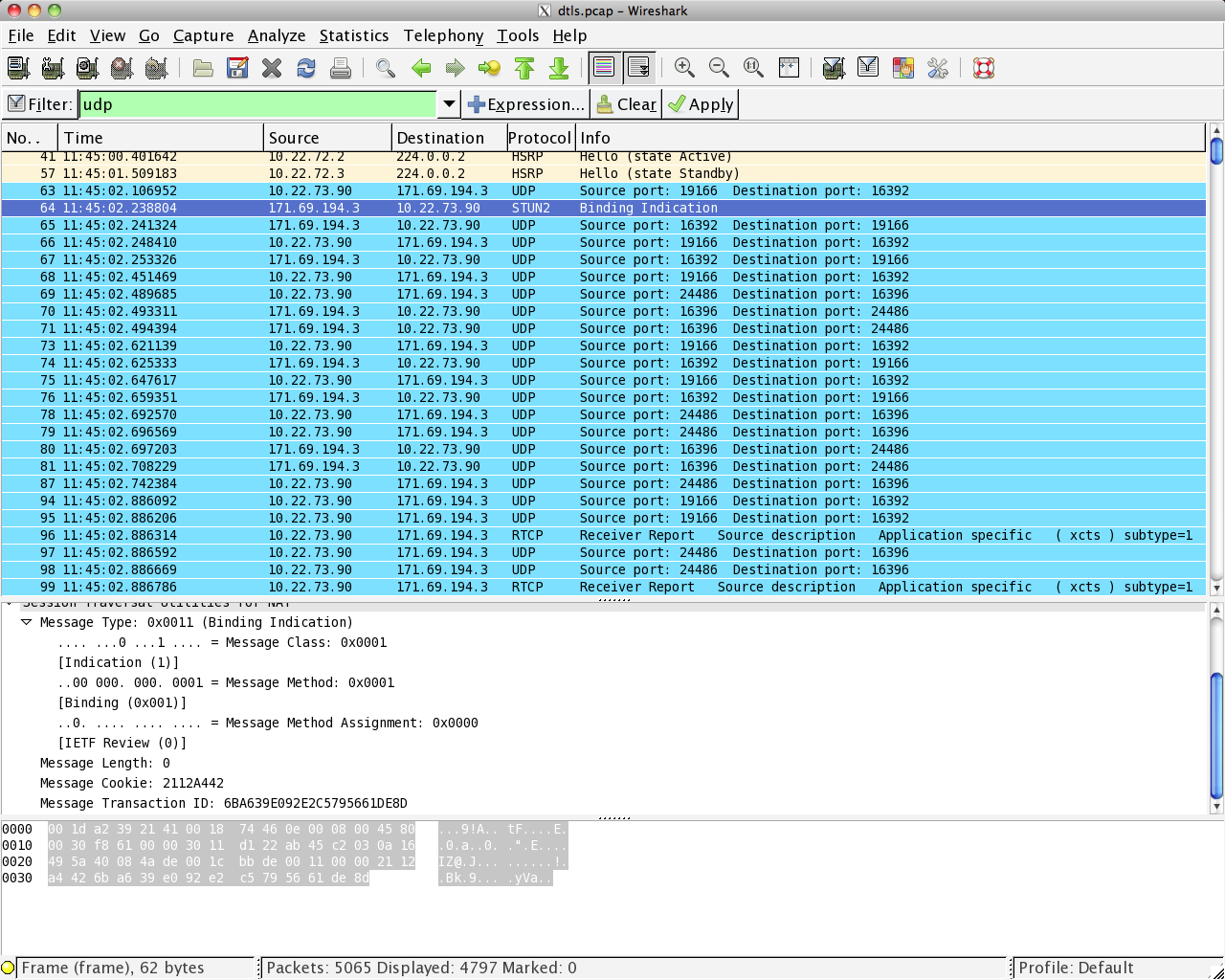The width and height of the screenshot is (1225, 980).
Task: Expand the Session Traversal Utilities section
Action: [x=8, y=603]
